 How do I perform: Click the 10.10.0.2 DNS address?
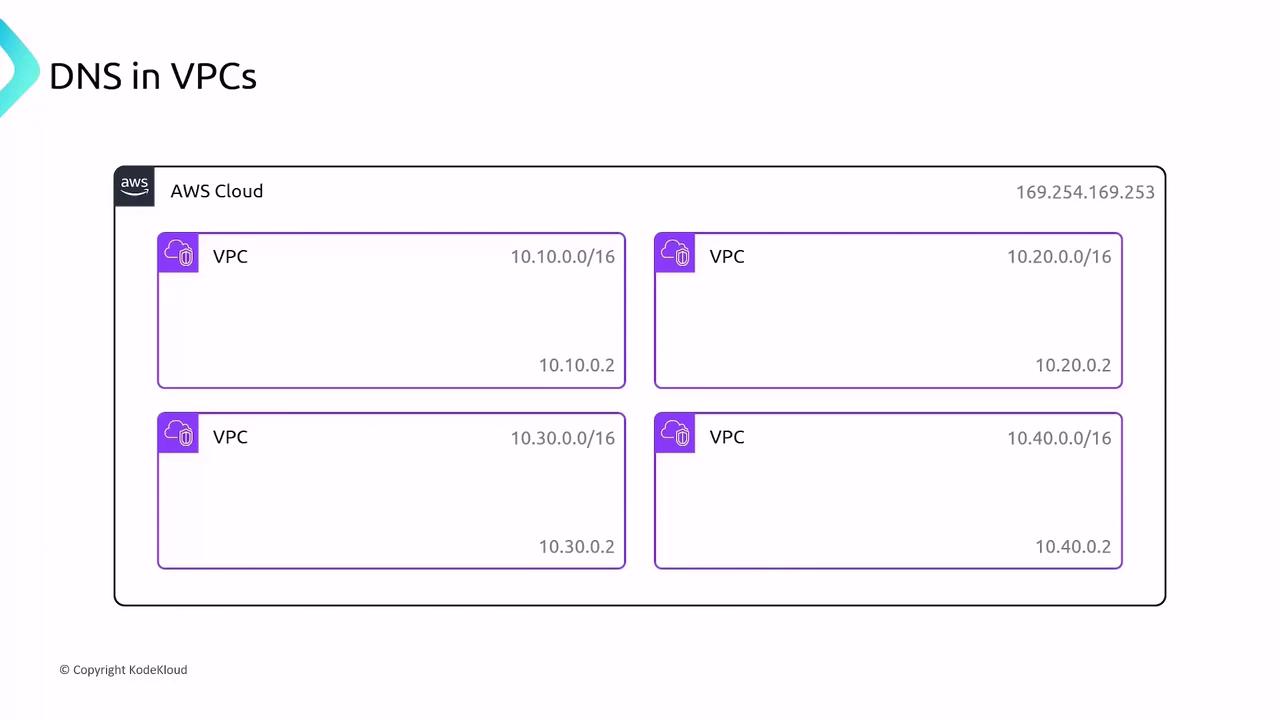click(576, 365)
